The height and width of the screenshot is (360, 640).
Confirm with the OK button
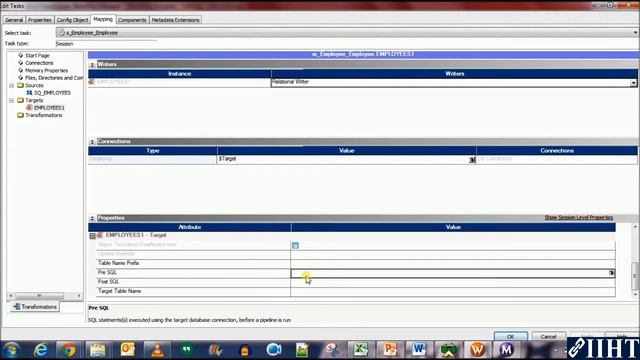(x=511, y=337)
